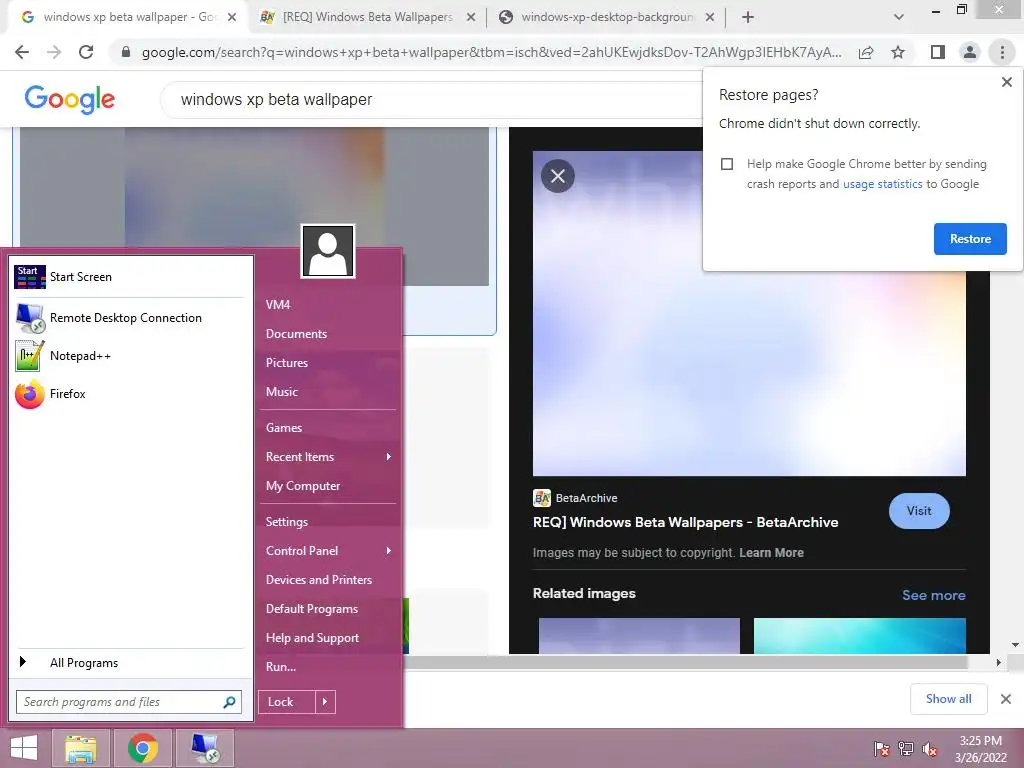Screen dimensions: 1024x768
Task: Open a new tab with plus icon
Action: pos(748,17)
